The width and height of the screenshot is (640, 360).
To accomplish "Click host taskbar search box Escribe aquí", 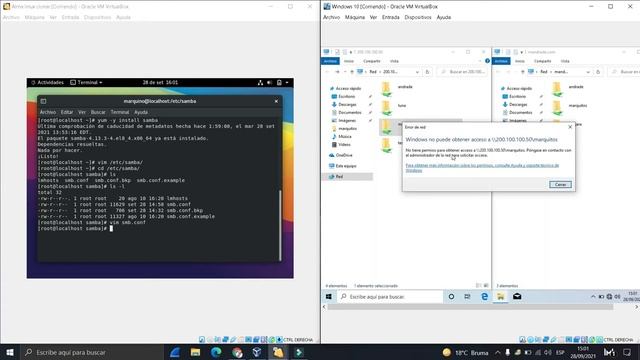I will click(92, 352).
